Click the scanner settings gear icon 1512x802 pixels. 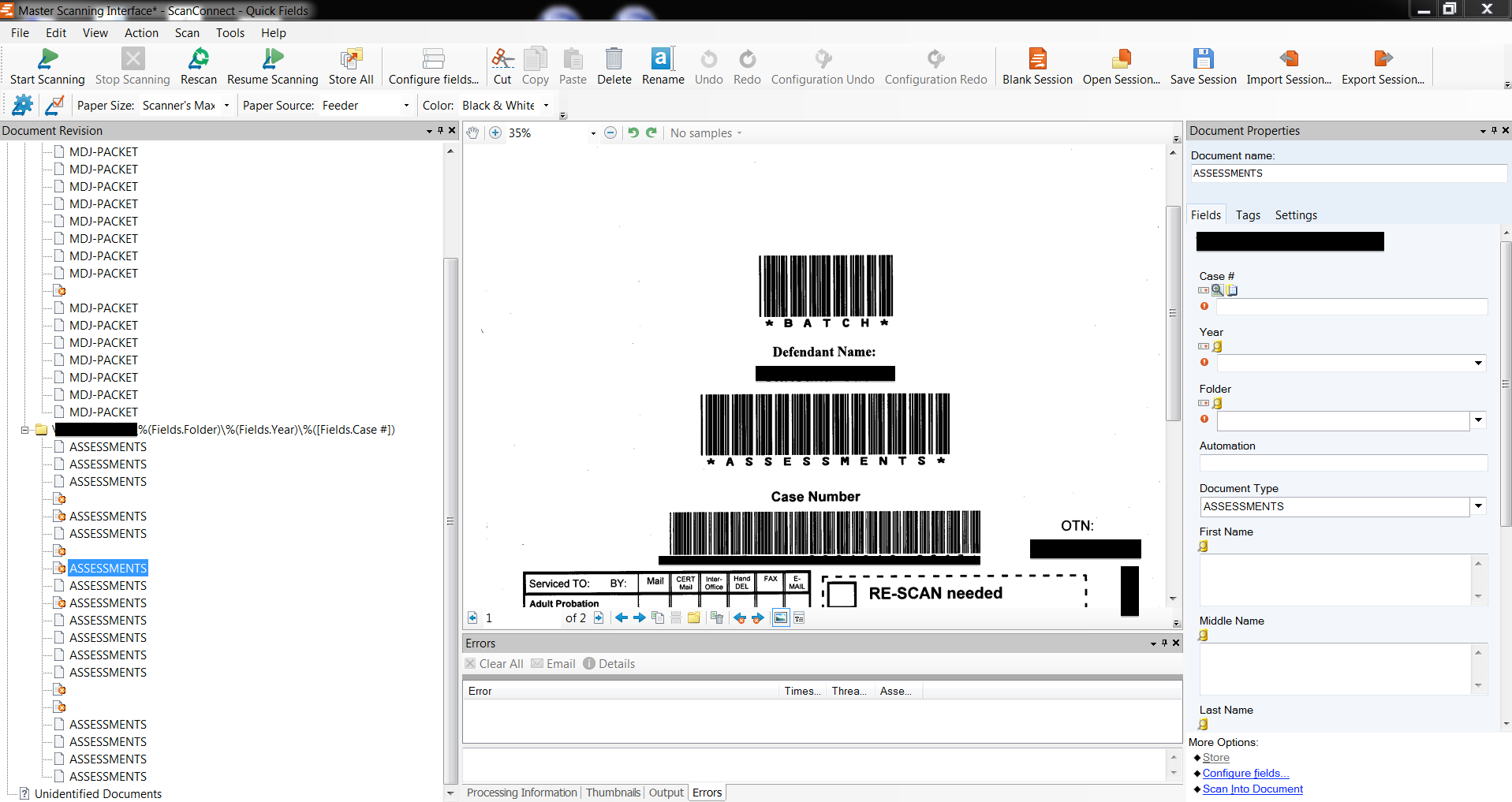[x=23, y=105]
